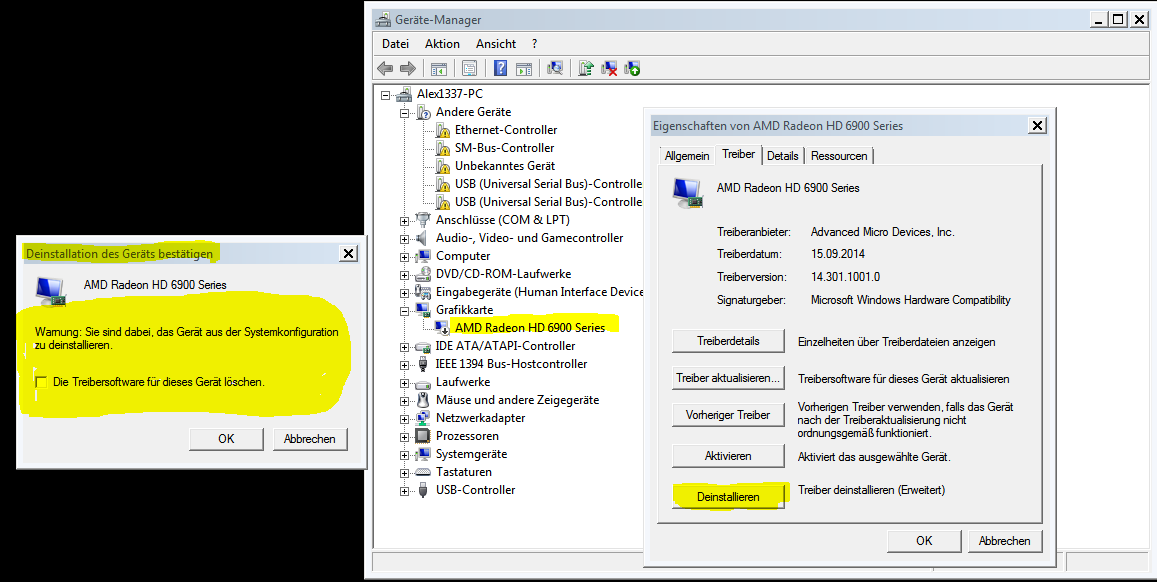This screenshot has width=1157, height=582.
Task: Open the Ansicht menu
Action: pyautogui.click(x=496, y=44)
